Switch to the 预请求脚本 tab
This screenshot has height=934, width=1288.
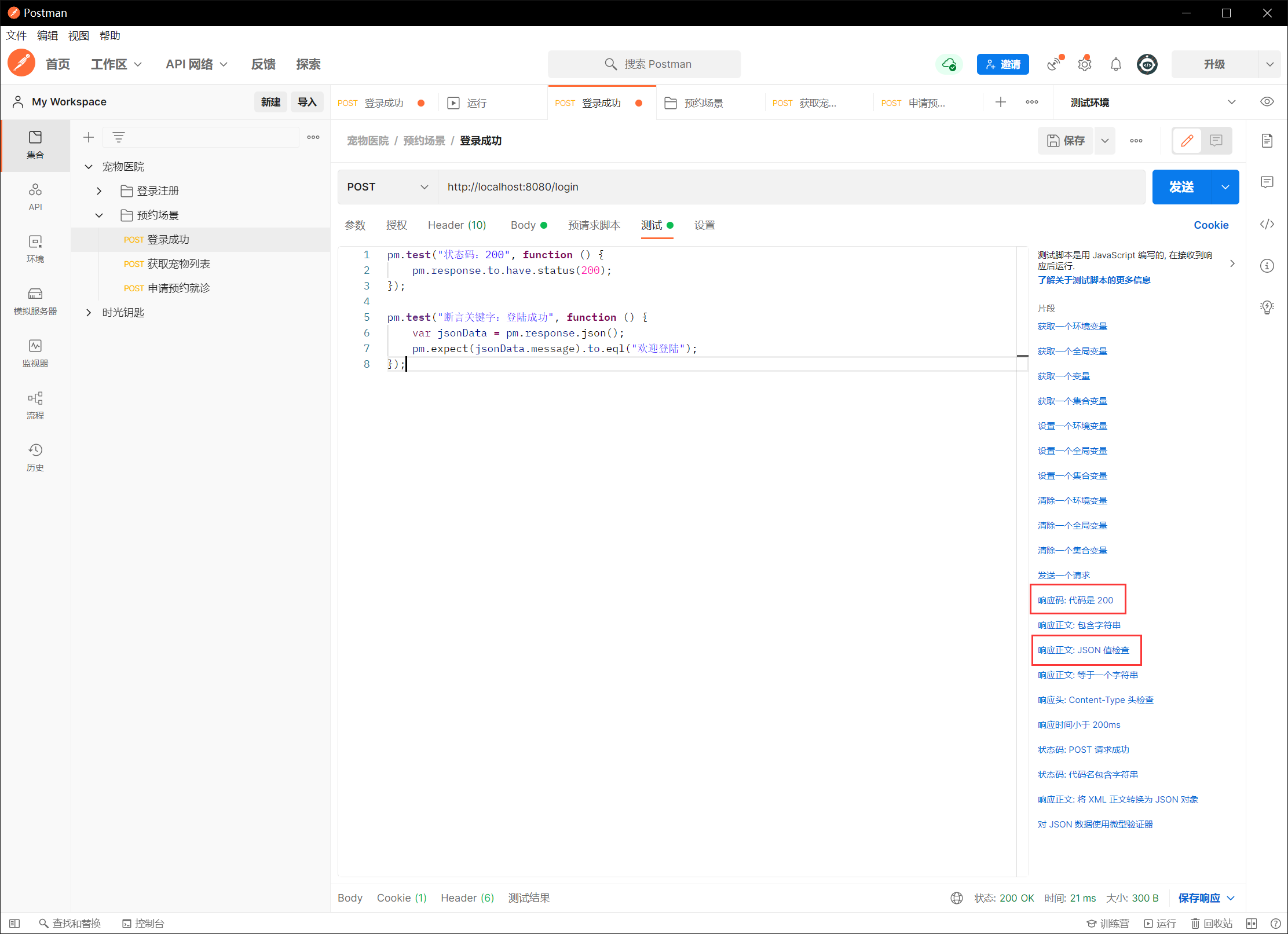pyautogui.click(x=594, y=225)
